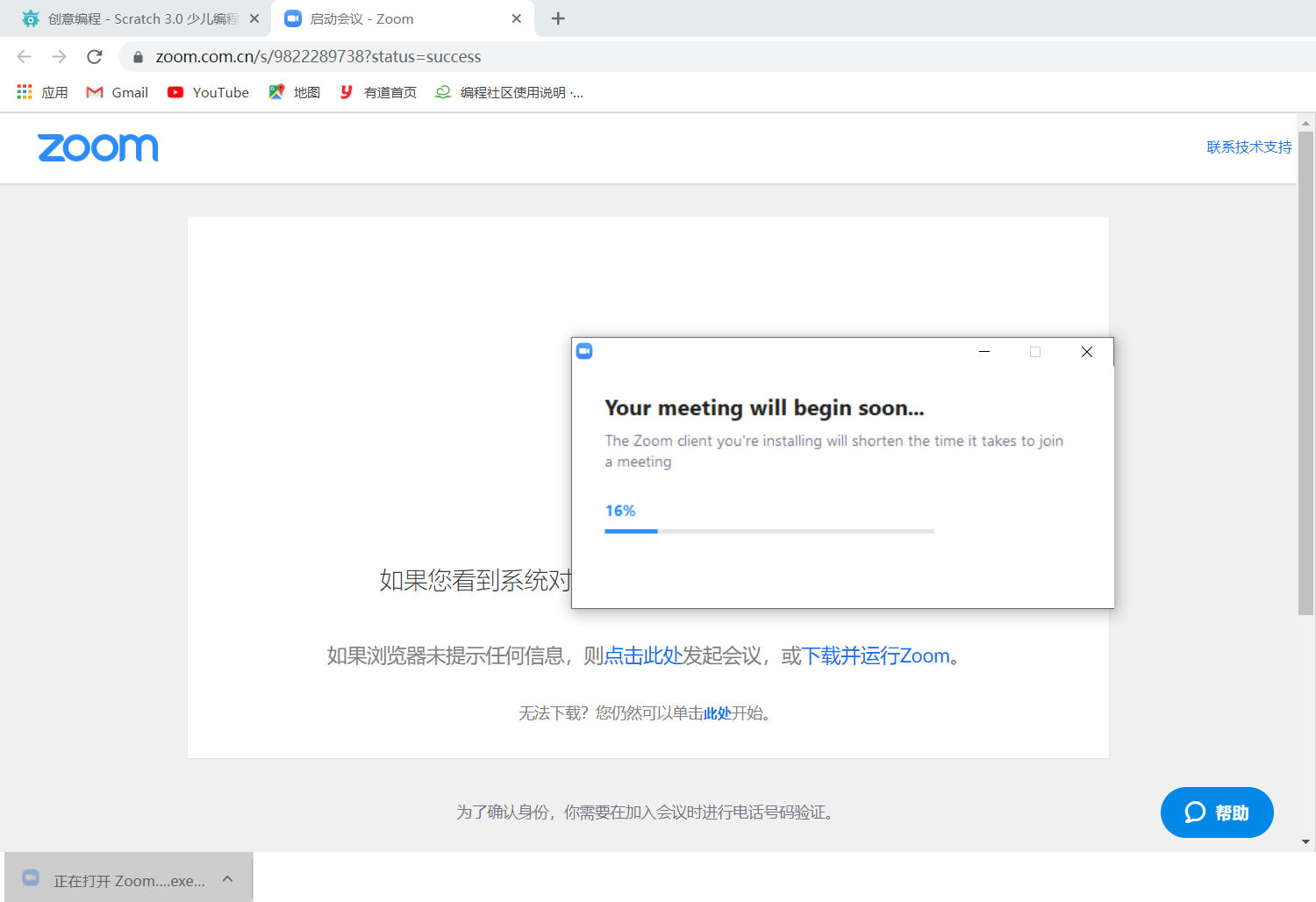
Task: Select the 启动会议 - Zoom tab
Action: click(404, 18)
